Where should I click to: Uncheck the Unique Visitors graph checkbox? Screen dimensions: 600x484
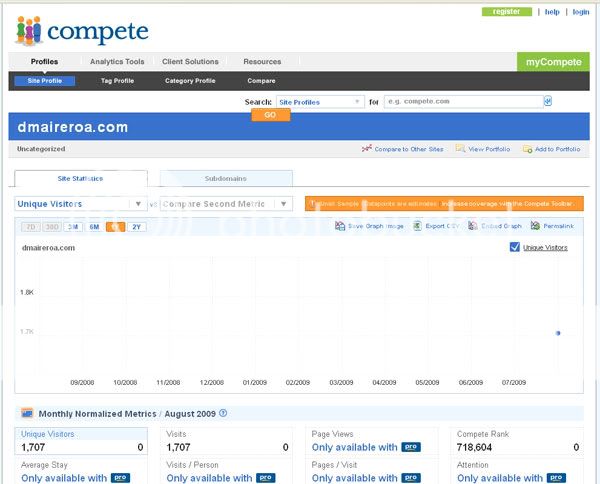(515, 247)
